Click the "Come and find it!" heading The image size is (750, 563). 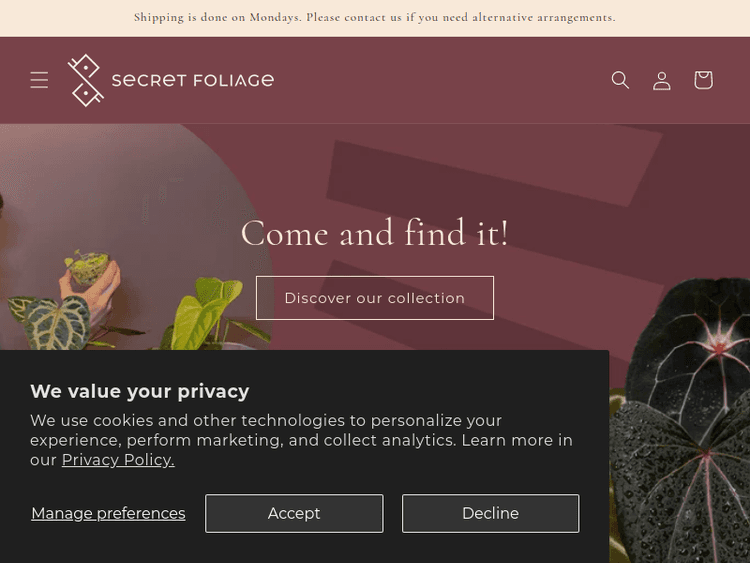(x=375, y=233)
